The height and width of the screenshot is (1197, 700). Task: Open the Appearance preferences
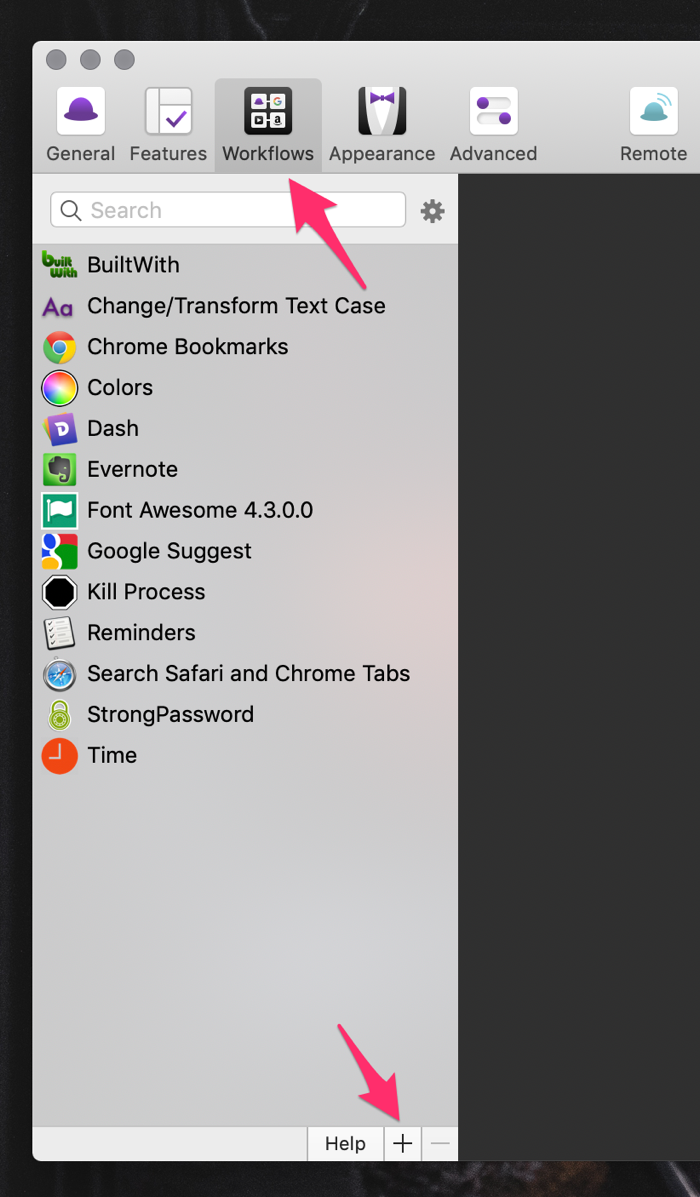382,124
